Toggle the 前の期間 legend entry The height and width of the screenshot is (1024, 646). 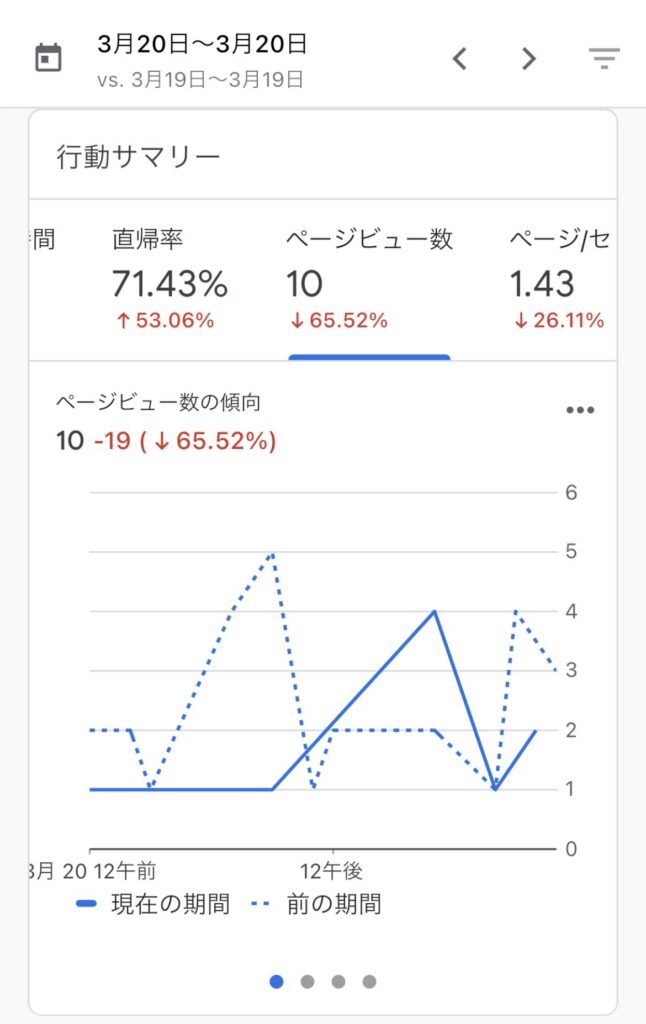(x=316, y=904)
